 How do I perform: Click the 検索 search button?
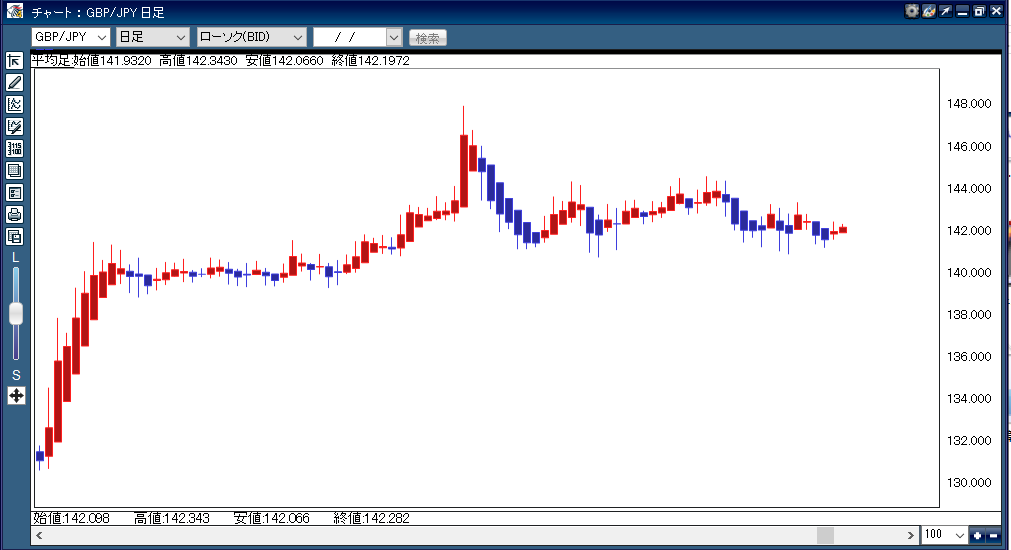(427, 38)
